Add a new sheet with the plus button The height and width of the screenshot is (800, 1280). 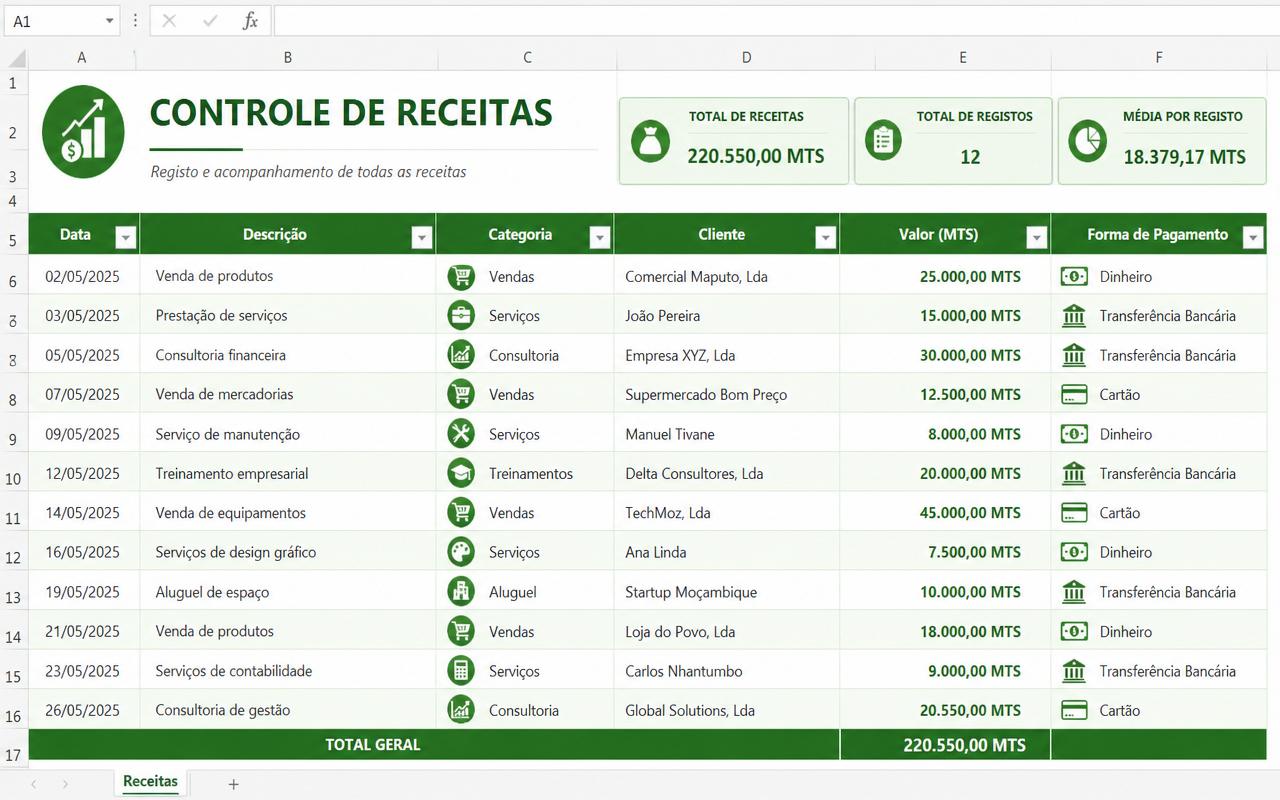(234, 784)
